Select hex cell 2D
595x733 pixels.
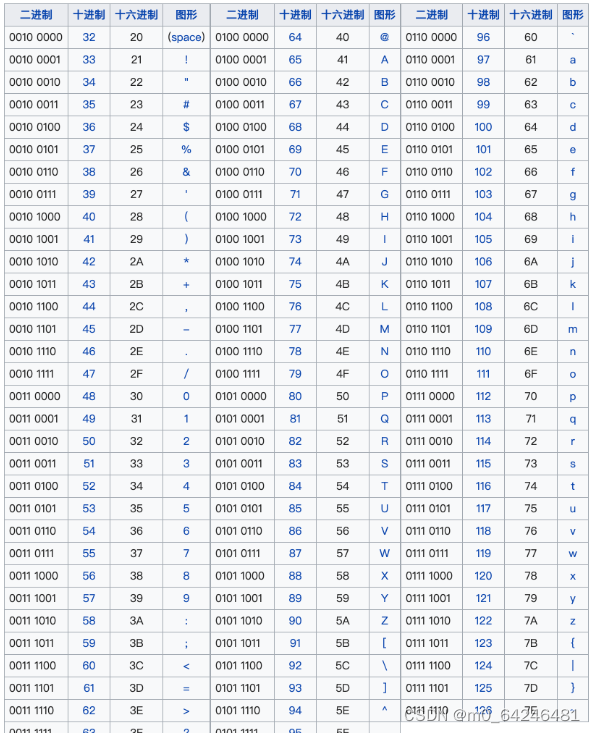pyautogui.click(x=136, y=329)
